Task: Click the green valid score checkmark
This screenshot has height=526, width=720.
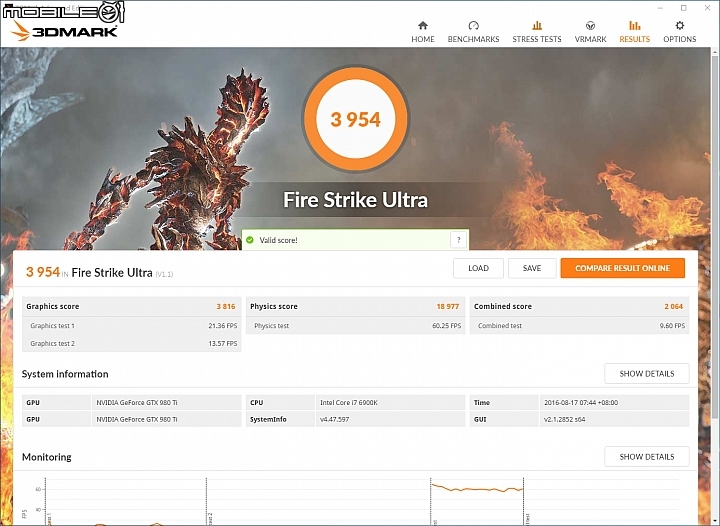Action: coord(250,240)
